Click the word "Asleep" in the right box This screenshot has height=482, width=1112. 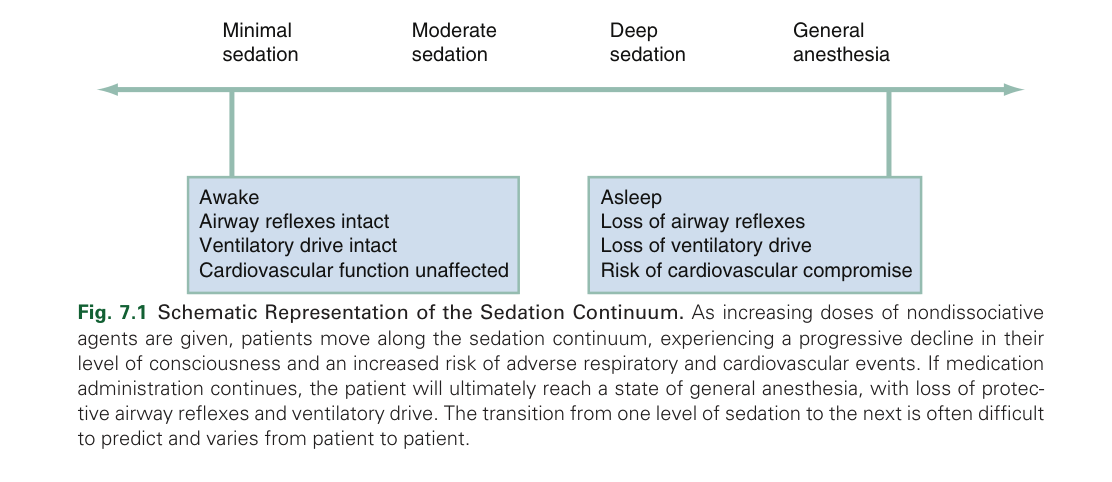tap(631, 197)
